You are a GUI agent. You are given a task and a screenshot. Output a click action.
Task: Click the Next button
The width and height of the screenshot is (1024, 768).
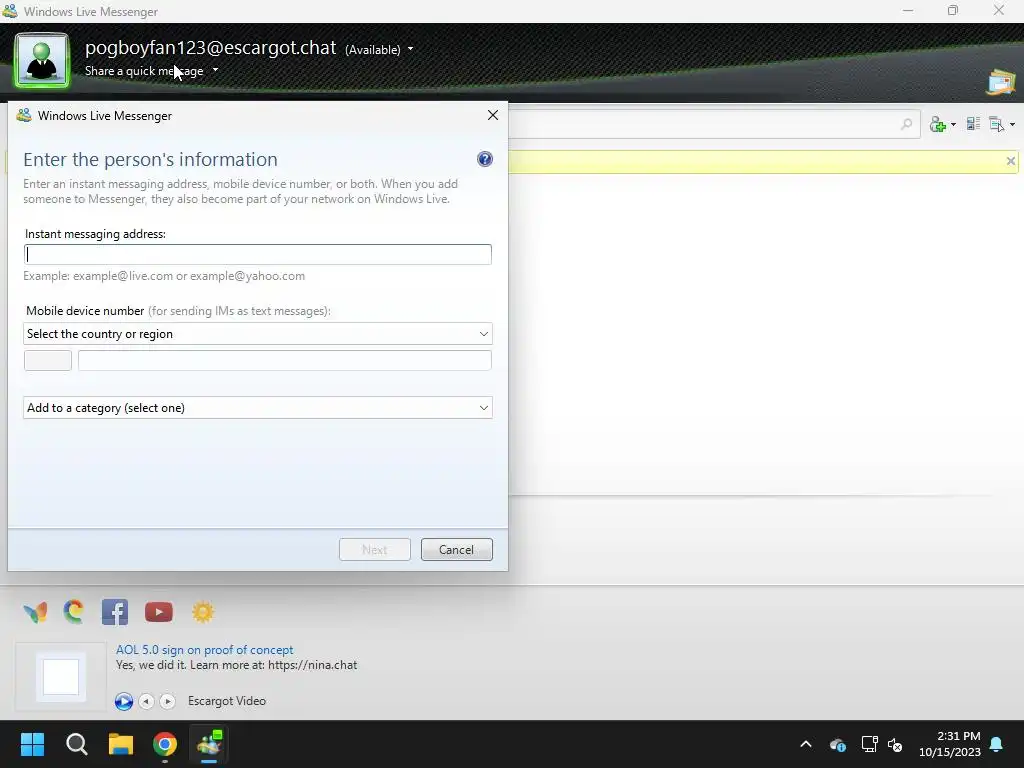(x=375, y=550)
